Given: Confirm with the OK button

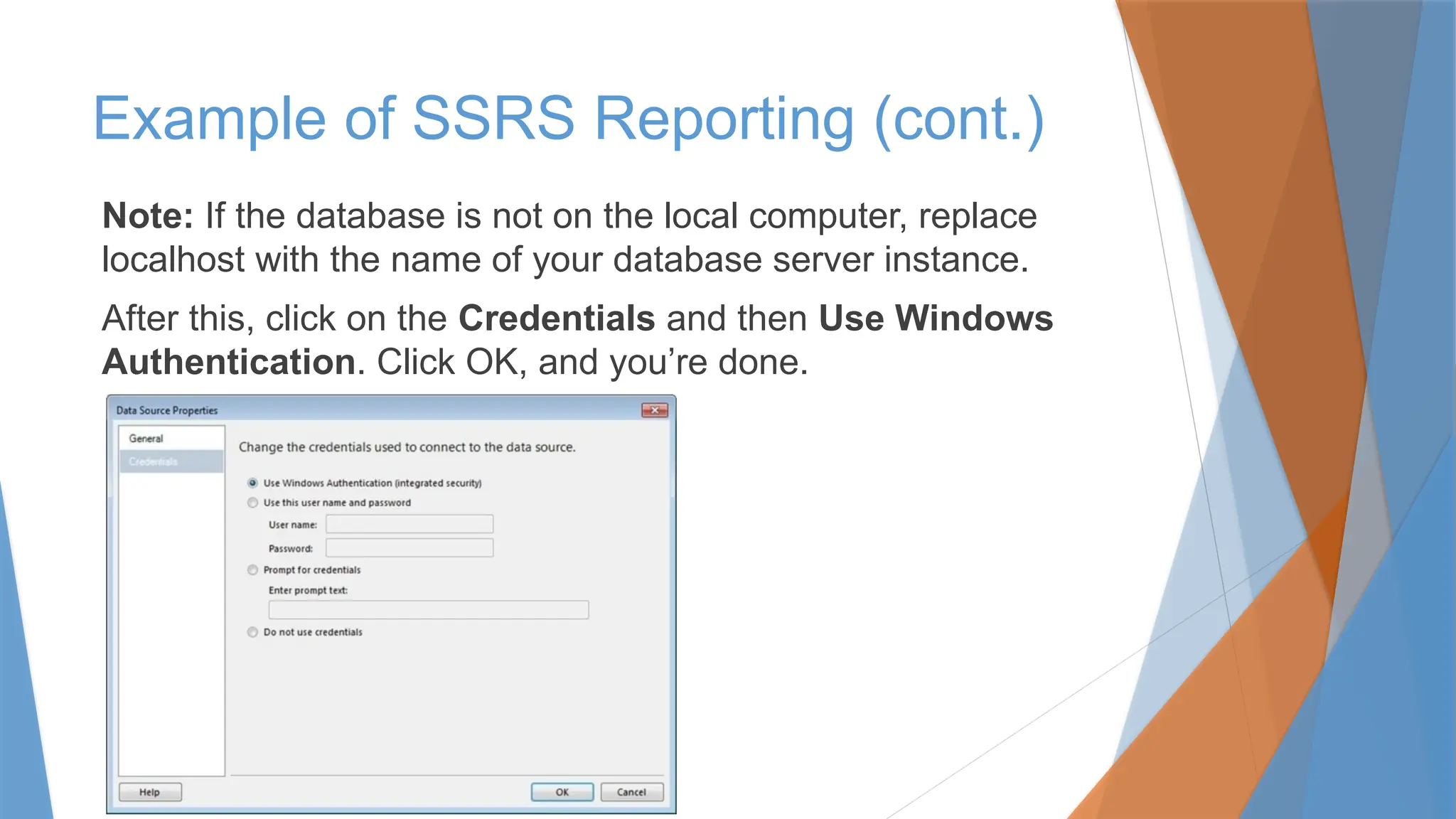Looking at the screenshot, I should point(562,792).
